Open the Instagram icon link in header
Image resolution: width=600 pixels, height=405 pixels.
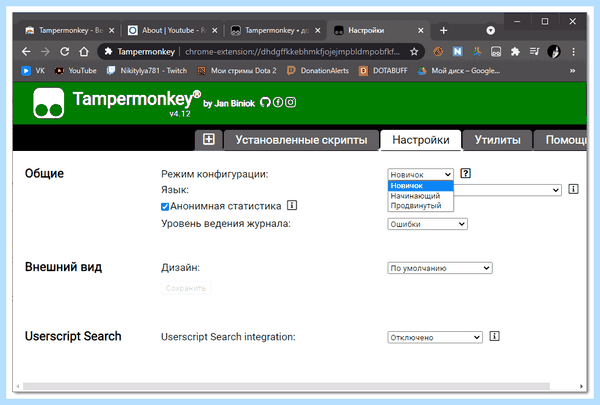290,103
